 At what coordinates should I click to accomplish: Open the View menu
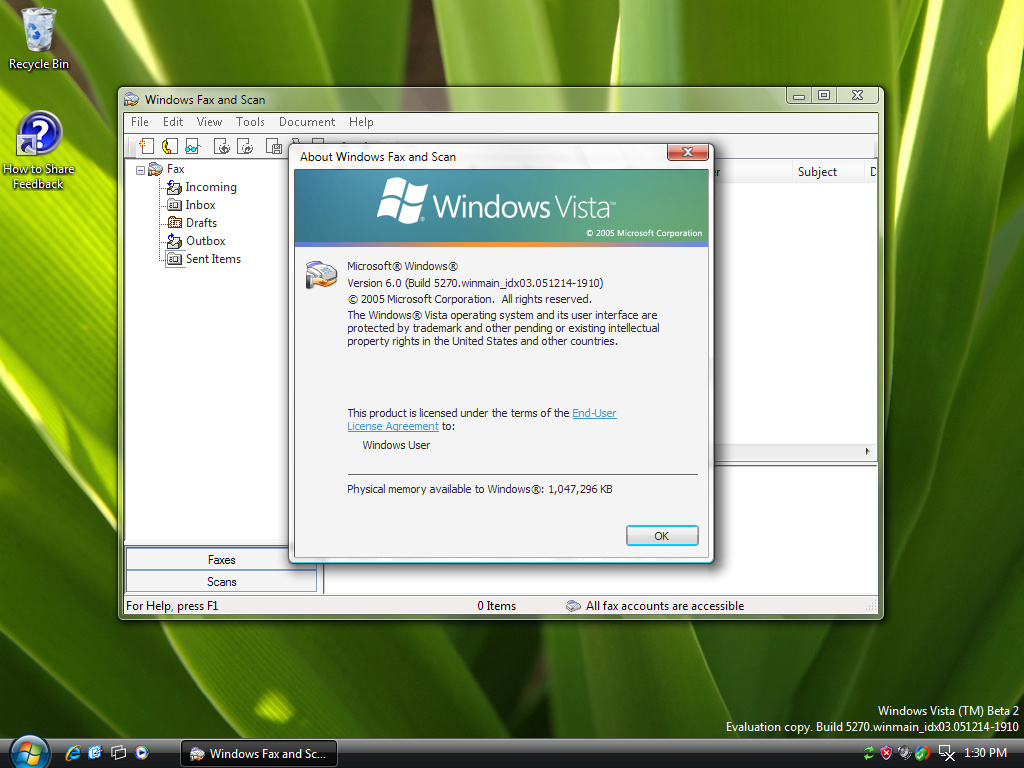pos(210,122)
